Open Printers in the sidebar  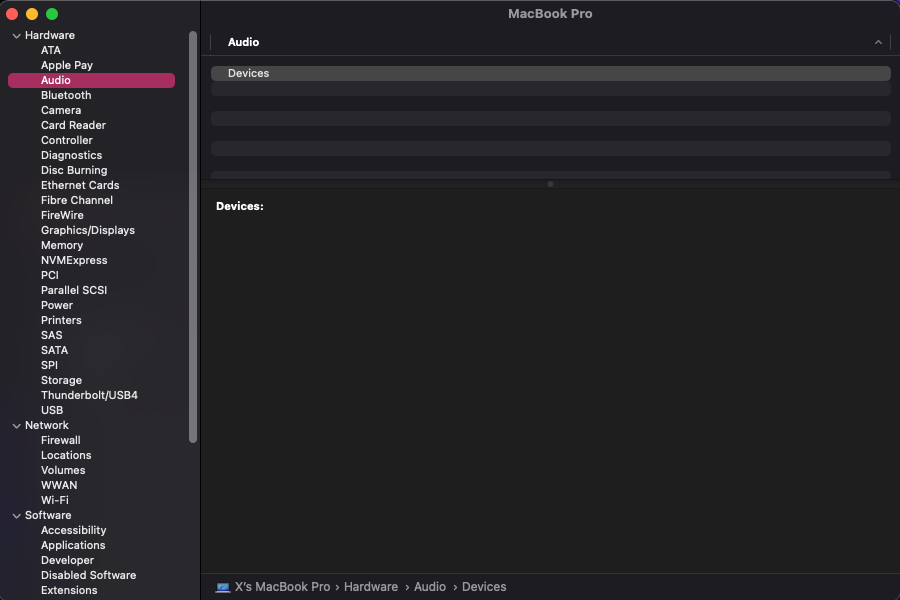point(61,320)
